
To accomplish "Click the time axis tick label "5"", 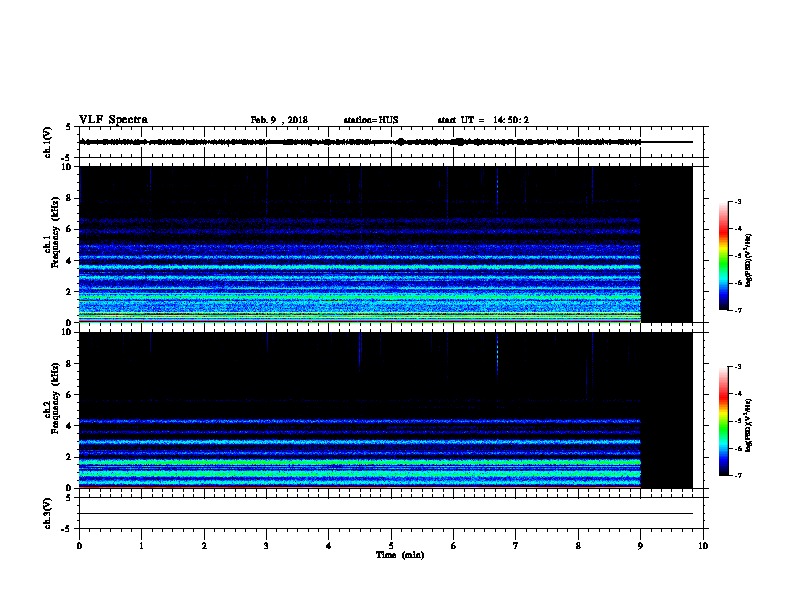I will [x=391, y=545].
